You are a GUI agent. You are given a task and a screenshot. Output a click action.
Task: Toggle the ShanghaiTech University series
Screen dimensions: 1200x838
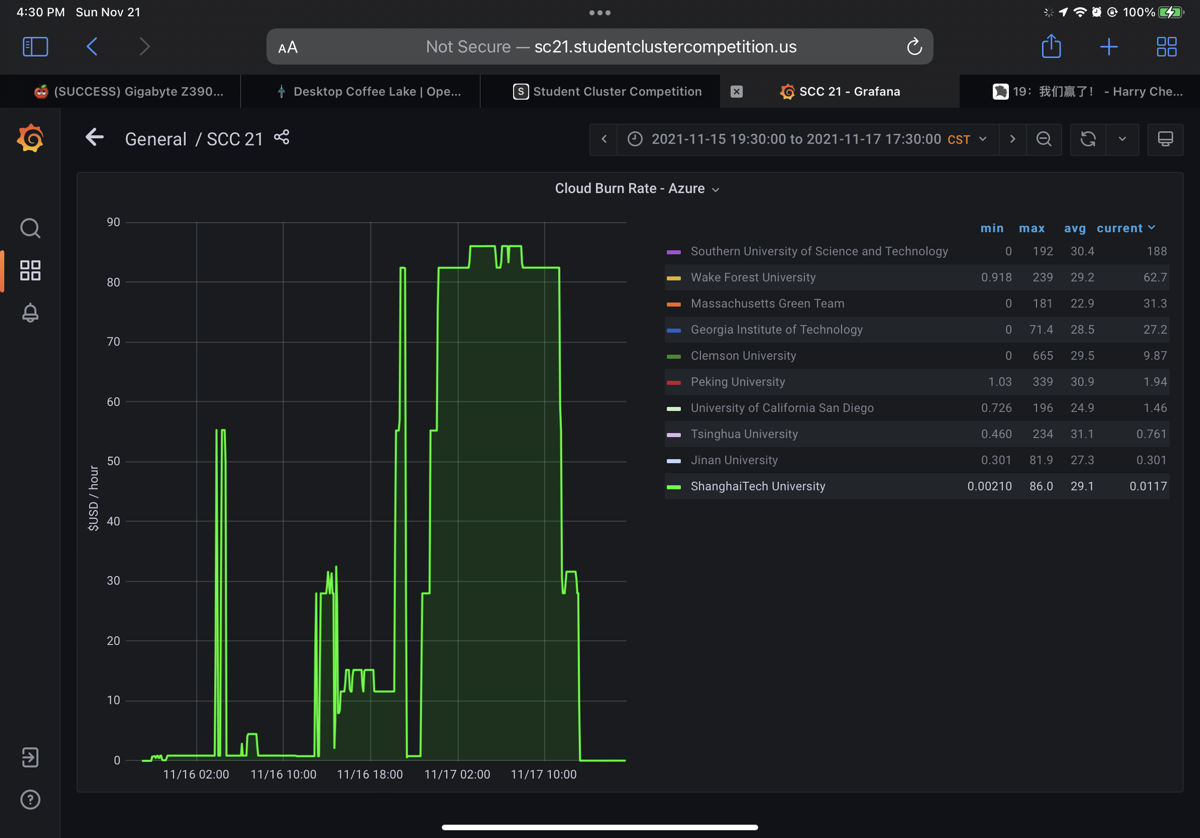point(758,486)
